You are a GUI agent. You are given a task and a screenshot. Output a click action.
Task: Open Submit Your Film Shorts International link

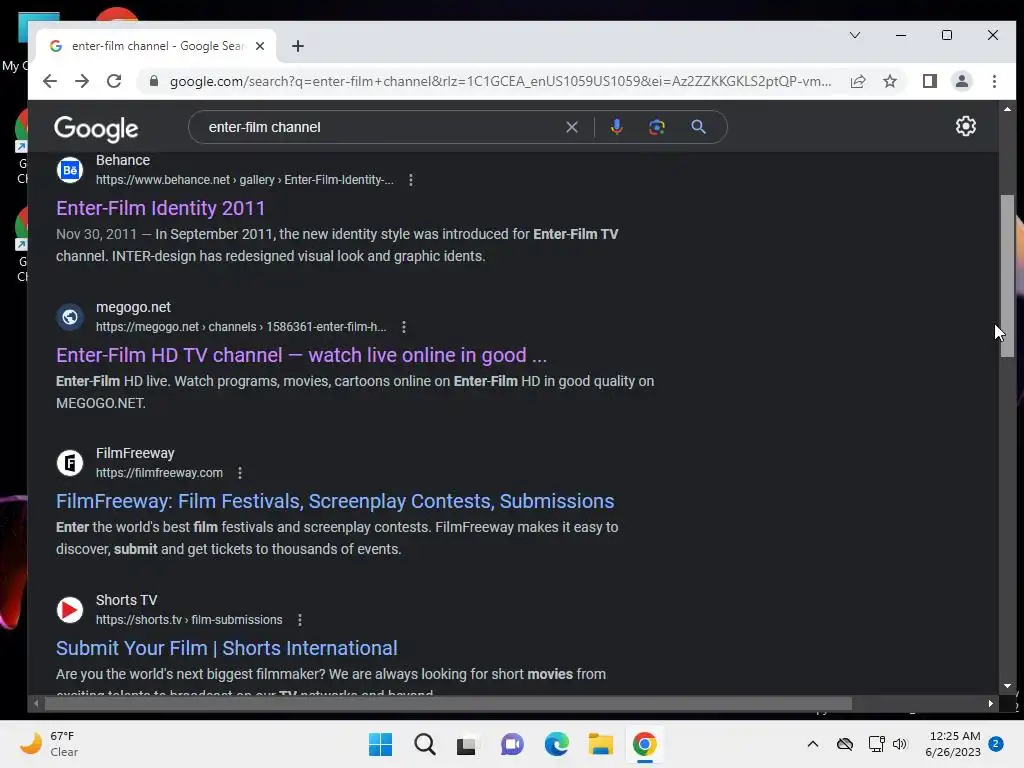[x=227, y=648]
